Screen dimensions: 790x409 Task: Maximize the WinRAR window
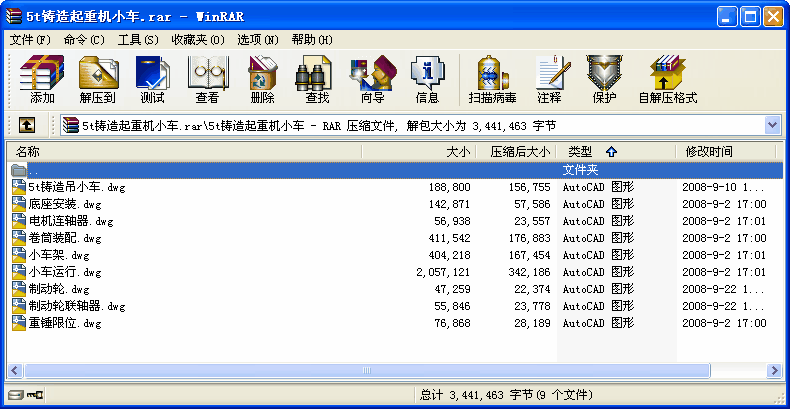click(x=750, y=17)
